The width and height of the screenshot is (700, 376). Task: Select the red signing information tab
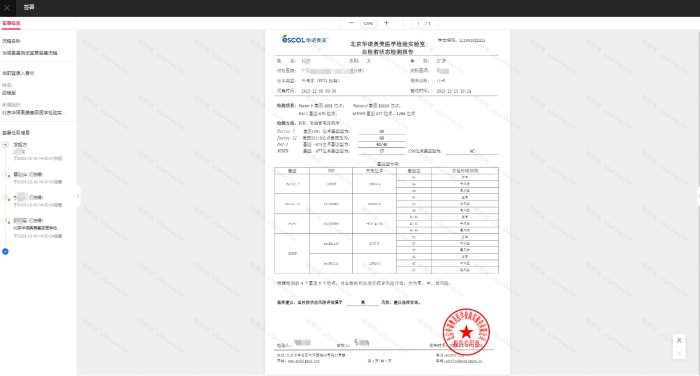(11, 23)
